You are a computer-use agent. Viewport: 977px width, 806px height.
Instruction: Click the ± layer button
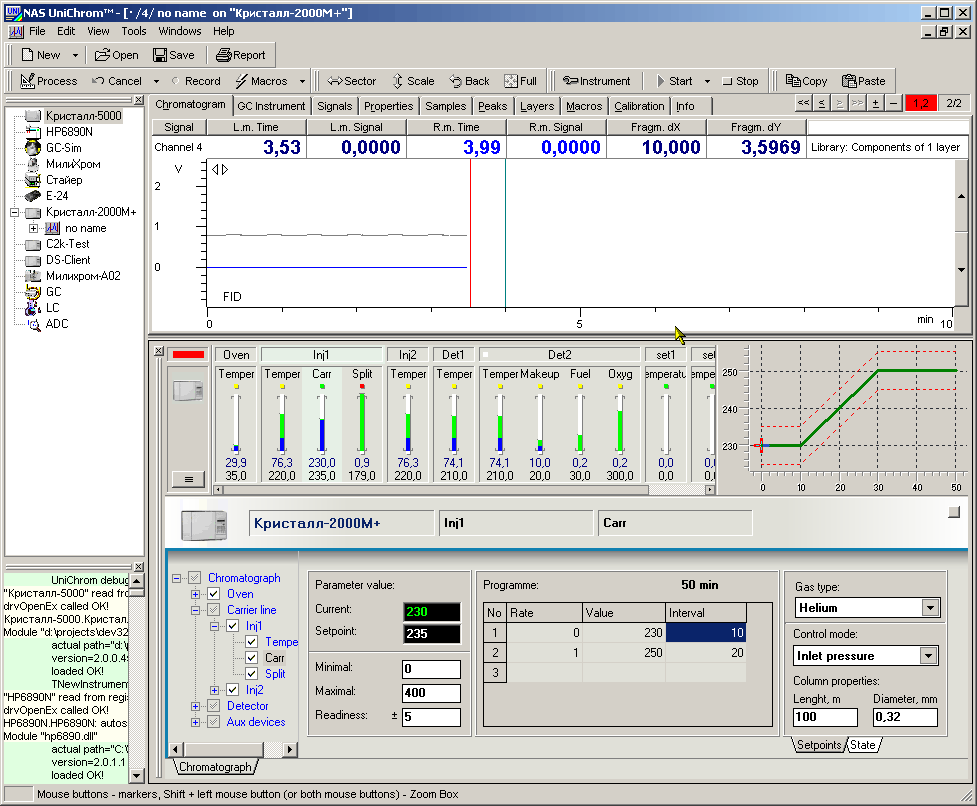(x=875, y=103)
